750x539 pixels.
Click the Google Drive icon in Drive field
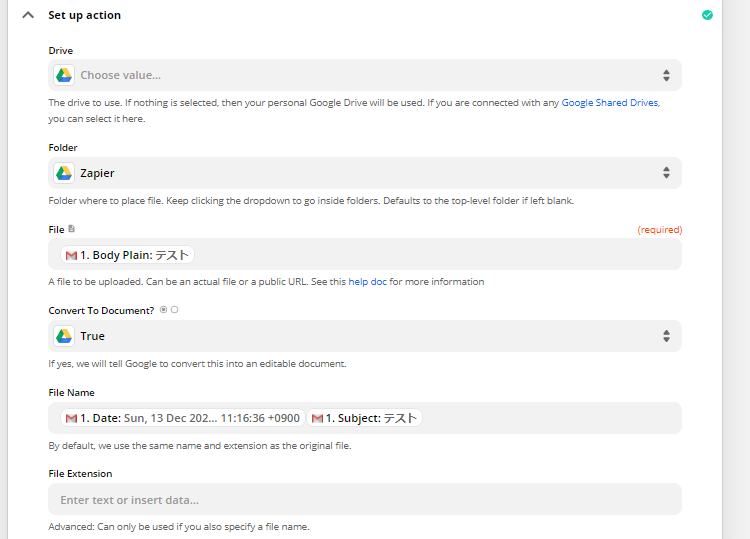coord(64,75)
